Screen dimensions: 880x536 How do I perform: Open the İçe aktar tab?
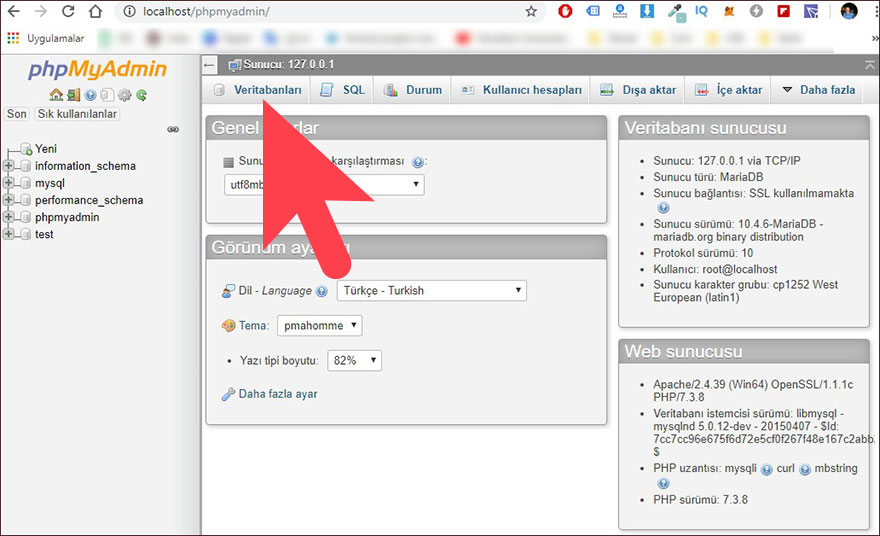(x=728, y=90)
